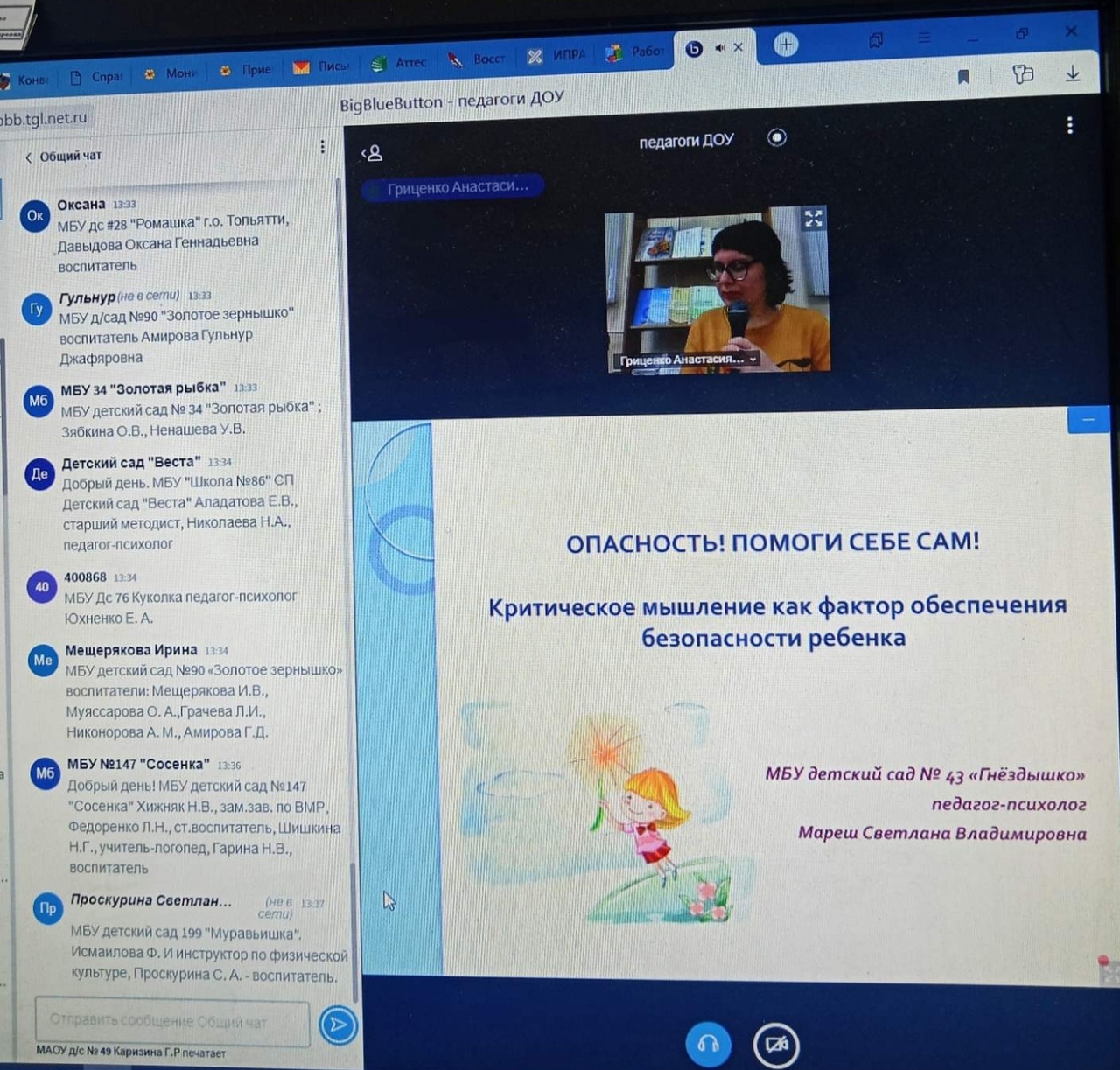Click the typing indicator Каризина Г.Р печатает
Screen dimensions: 1120x1070
coord(130,1053)
